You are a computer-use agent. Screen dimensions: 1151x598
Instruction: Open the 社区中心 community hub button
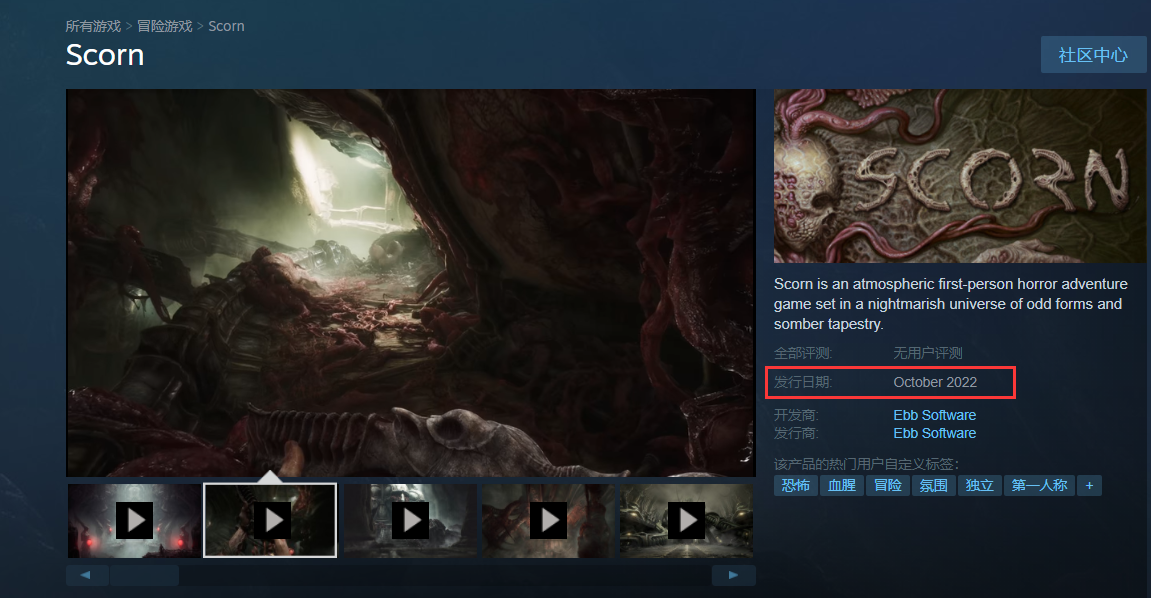tap(1093, 55)
